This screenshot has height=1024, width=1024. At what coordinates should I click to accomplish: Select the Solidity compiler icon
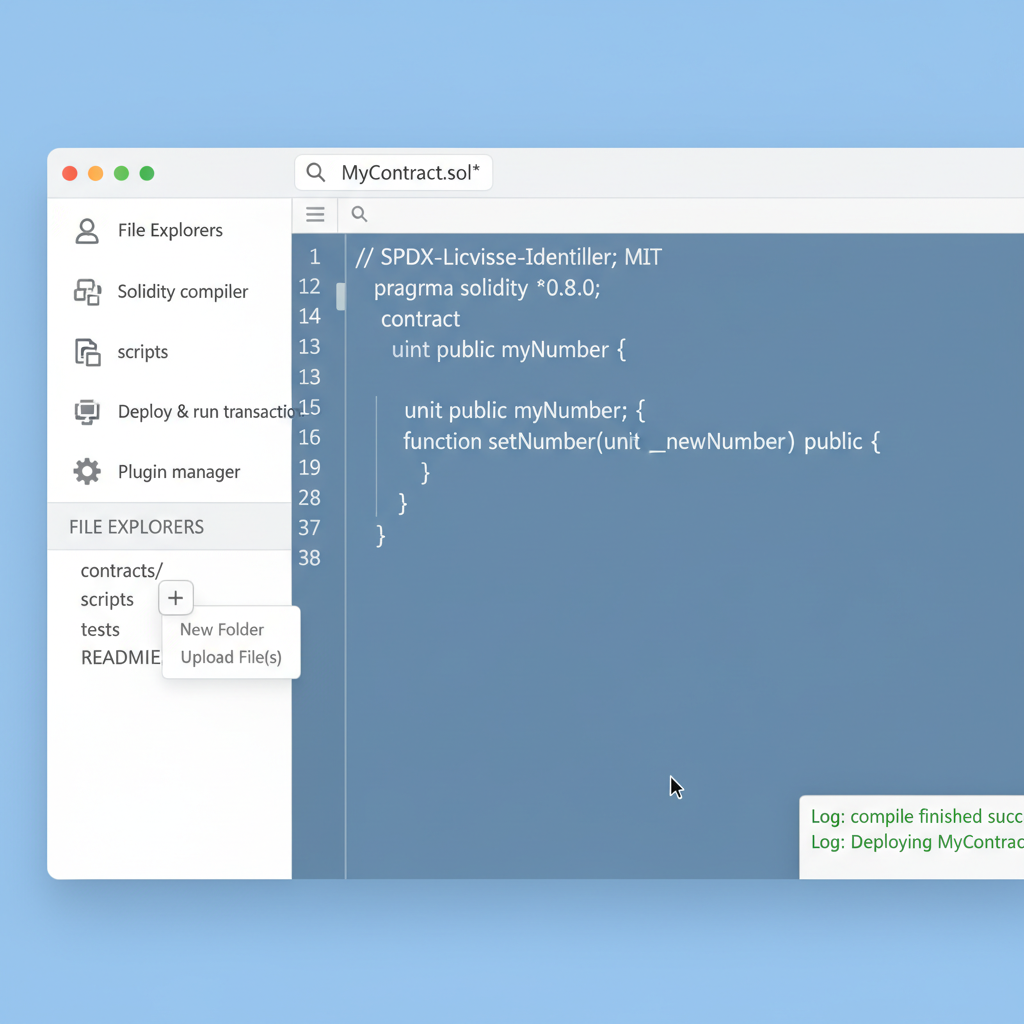click(88, 291)
